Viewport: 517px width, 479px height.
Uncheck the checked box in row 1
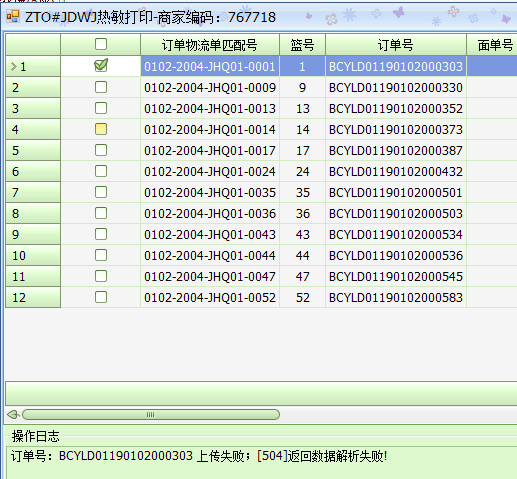tap(101, 66)
